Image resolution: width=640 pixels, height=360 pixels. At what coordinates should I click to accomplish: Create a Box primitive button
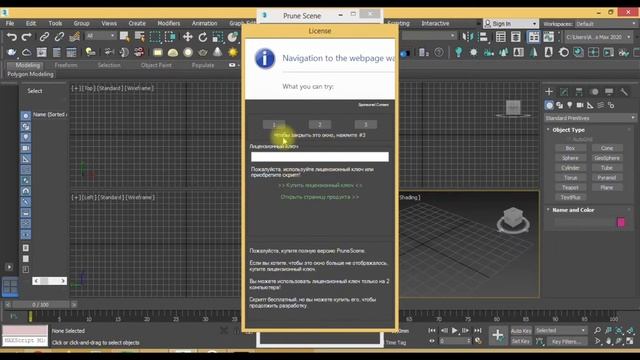pos(570,148)
